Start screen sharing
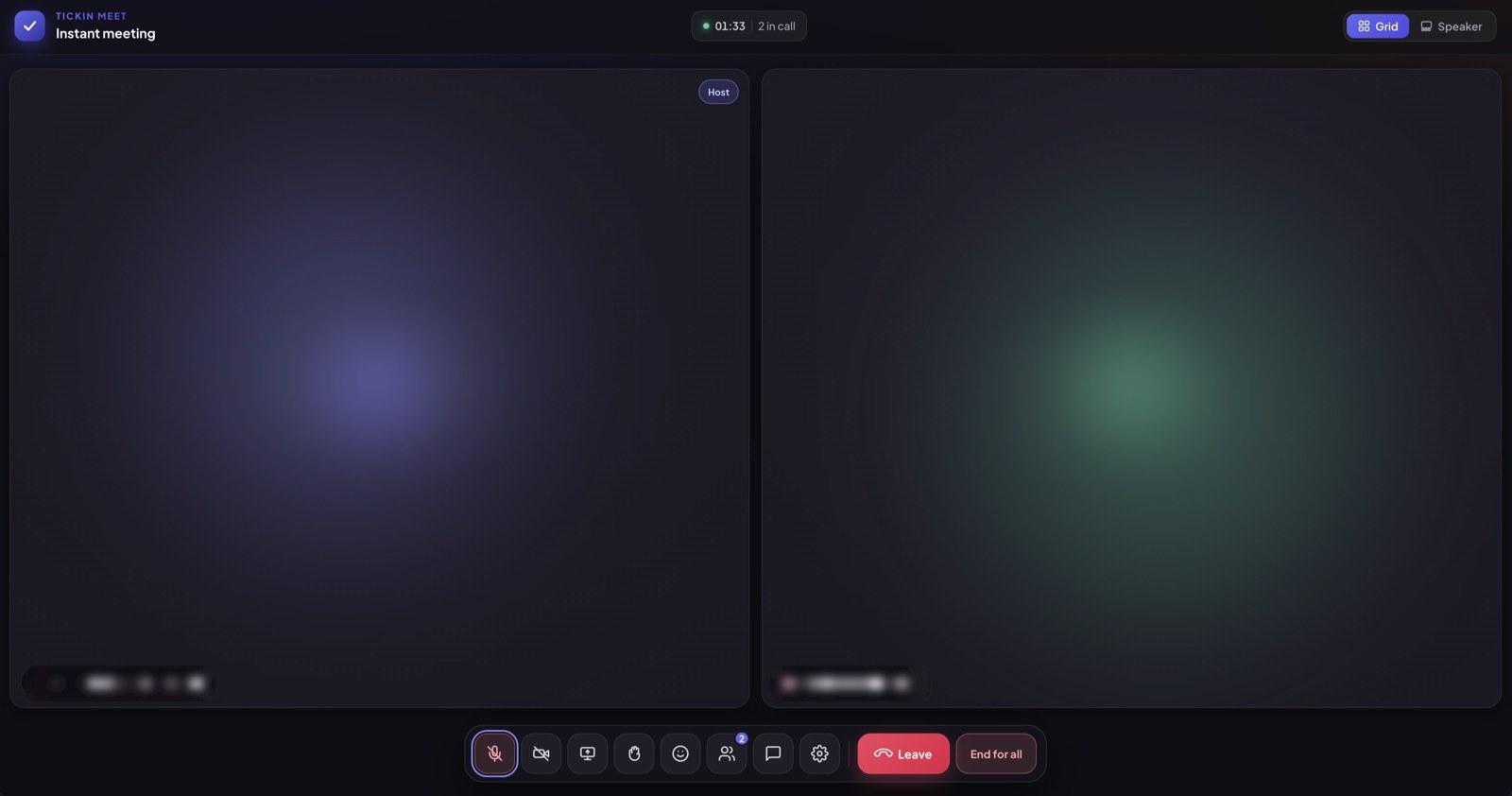Viewport: 1512px width, 796px height. tap(587, 753)
